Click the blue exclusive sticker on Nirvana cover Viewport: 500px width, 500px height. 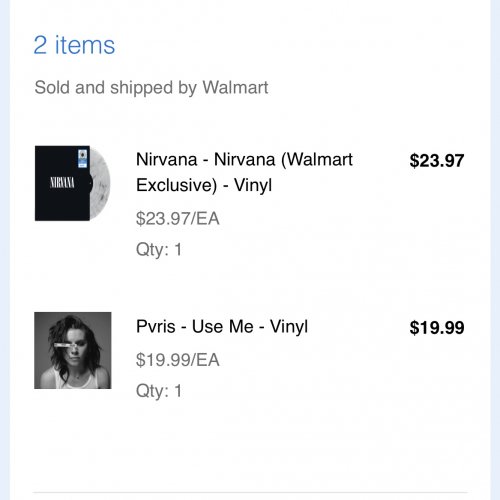tap(82, 158)
